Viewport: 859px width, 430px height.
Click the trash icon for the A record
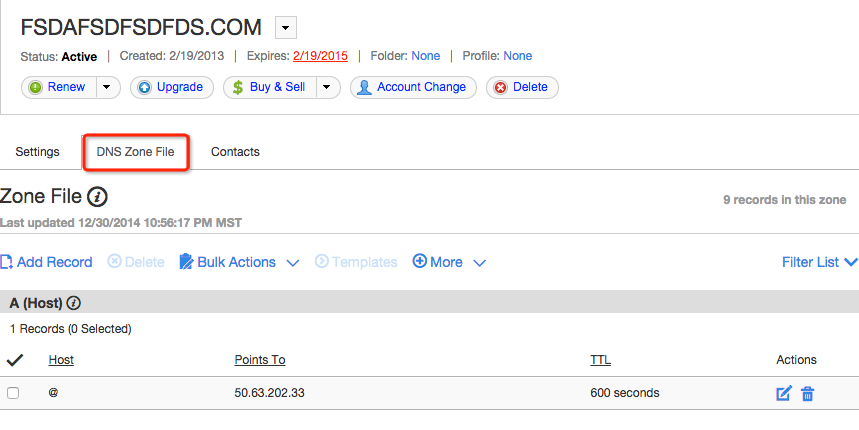(x=808, y=394)
